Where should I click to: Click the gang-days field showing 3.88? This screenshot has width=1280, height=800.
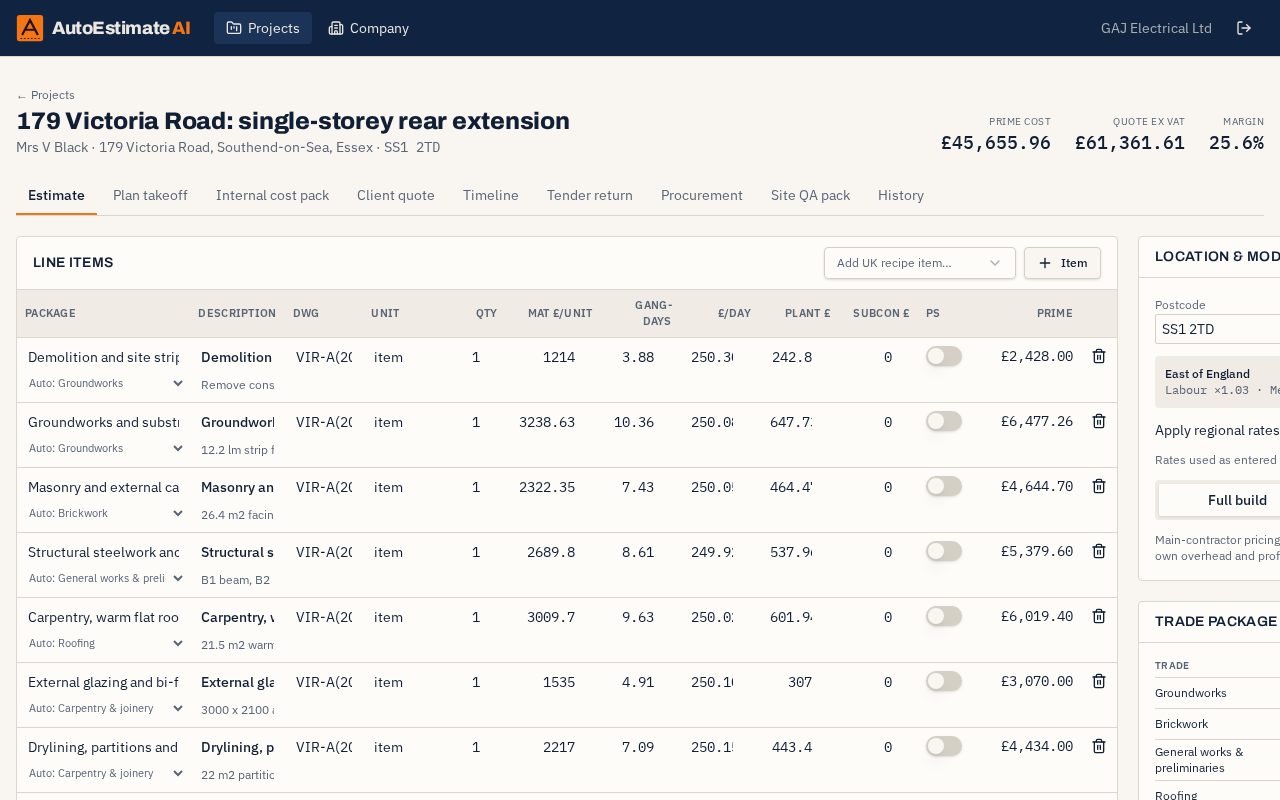click(635, 357)
